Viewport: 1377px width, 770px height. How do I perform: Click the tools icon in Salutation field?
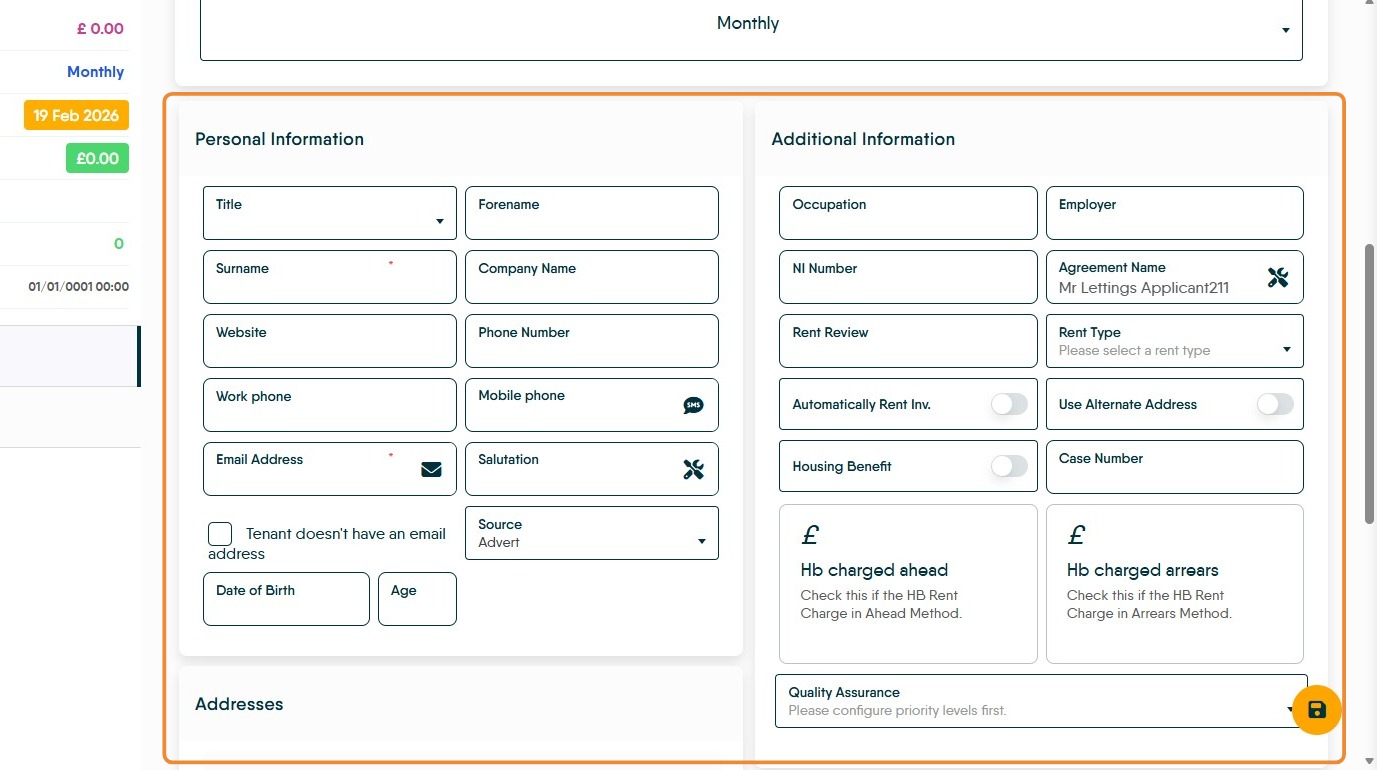coord(693,469)
